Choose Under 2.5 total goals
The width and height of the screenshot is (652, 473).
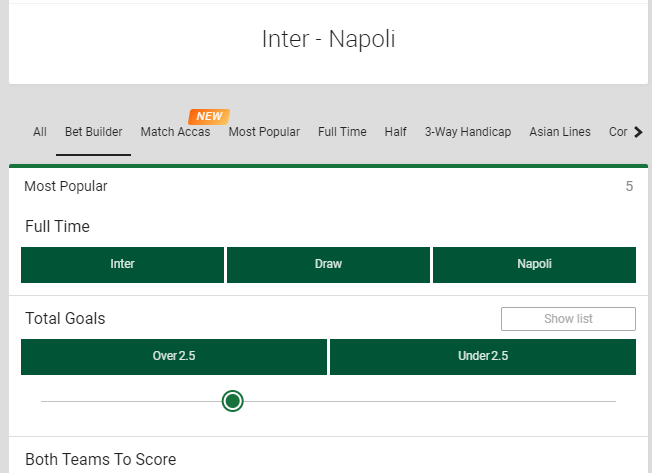(483, 357)
